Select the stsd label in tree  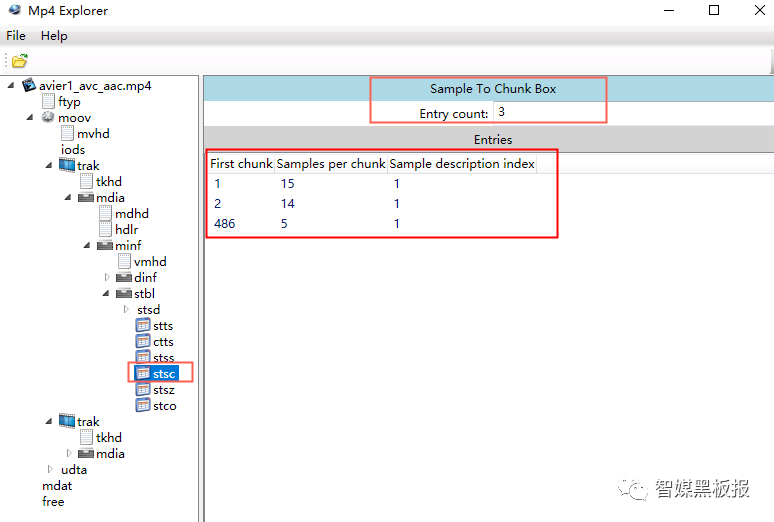[x=149, y=310]
